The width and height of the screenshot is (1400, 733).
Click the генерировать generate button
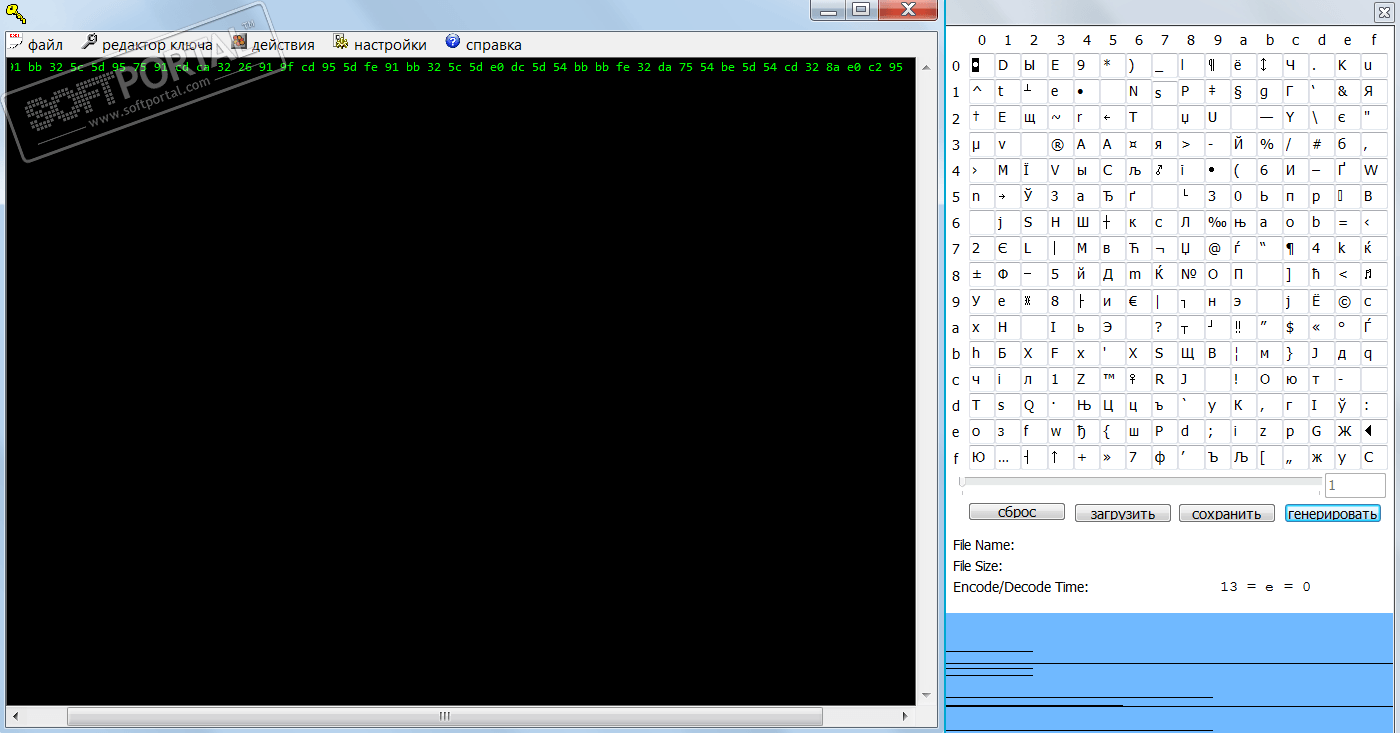point(1333,513)
